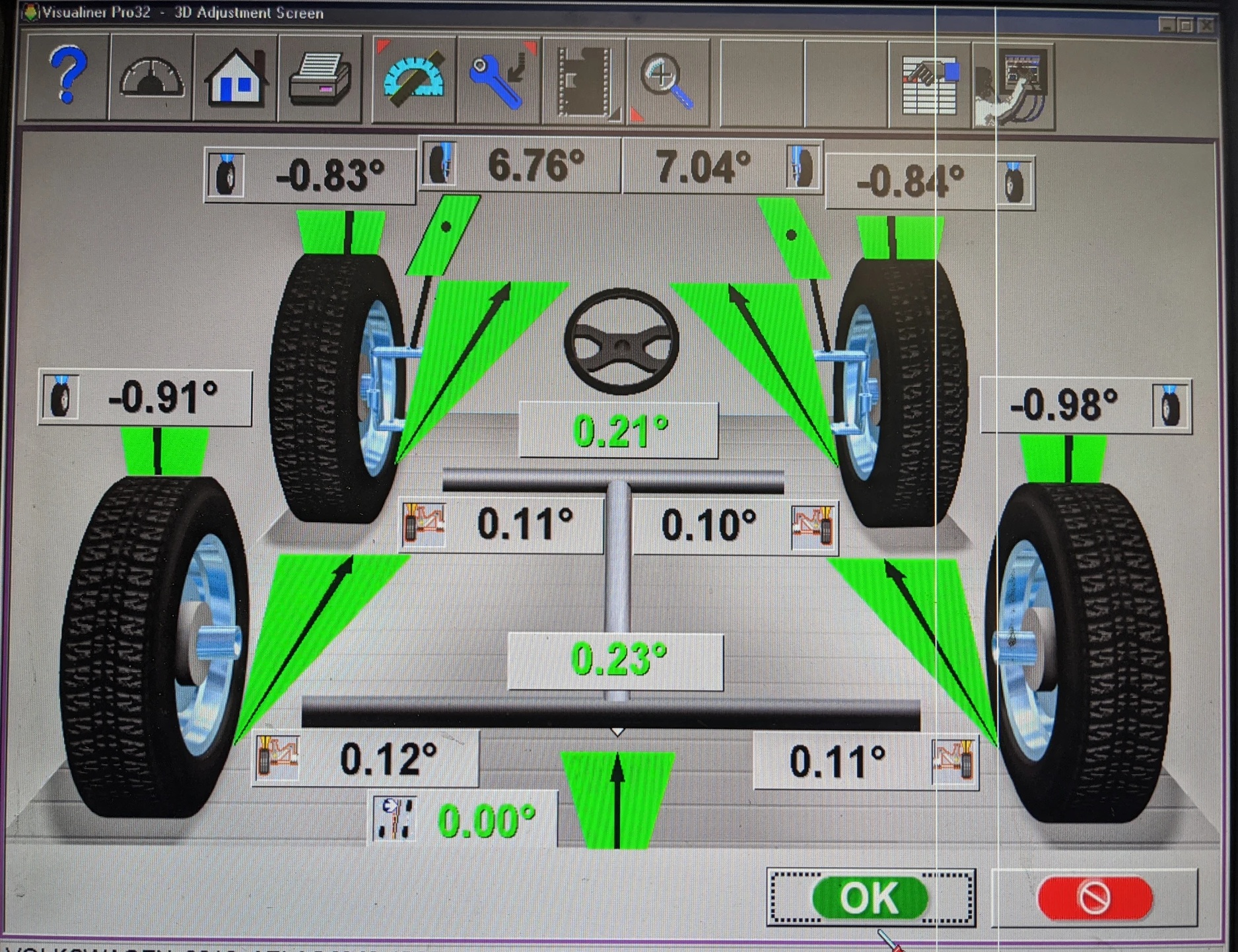
Task: Print the alignment results with the printer icon
Action: coord(320,80)
